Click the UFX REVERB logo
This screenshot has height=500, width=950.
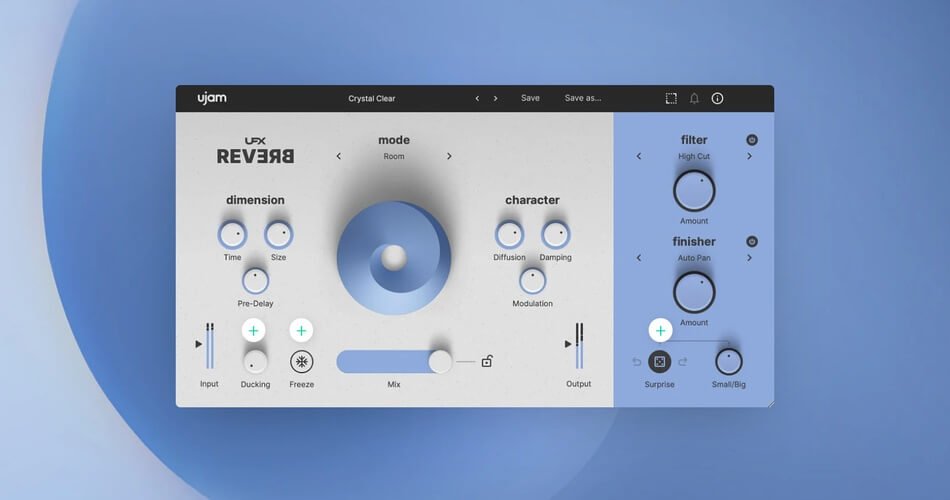[x=255, y=151]
